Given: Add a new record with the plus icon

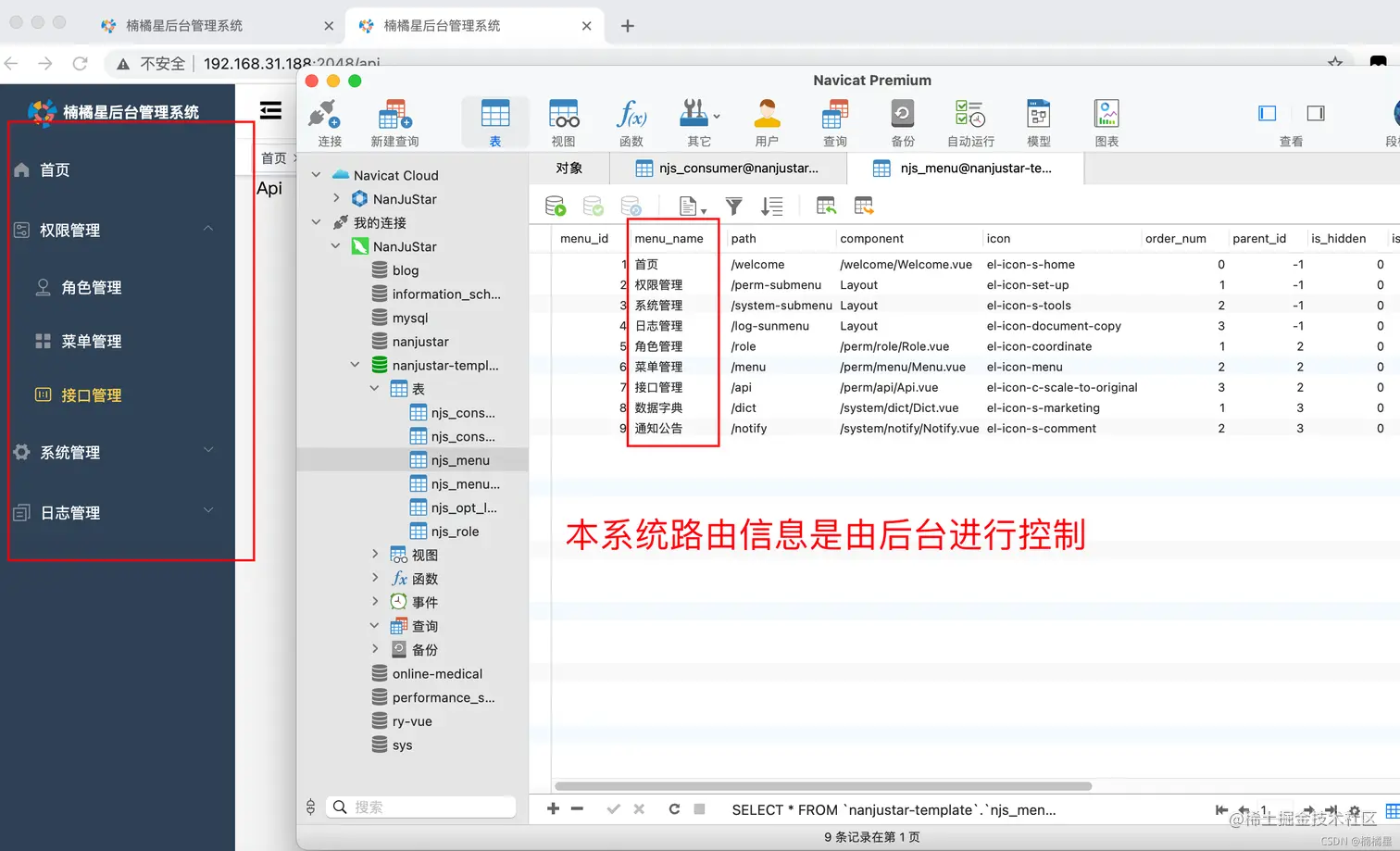Looking at the screenshot, I should [x=552, y=808].
